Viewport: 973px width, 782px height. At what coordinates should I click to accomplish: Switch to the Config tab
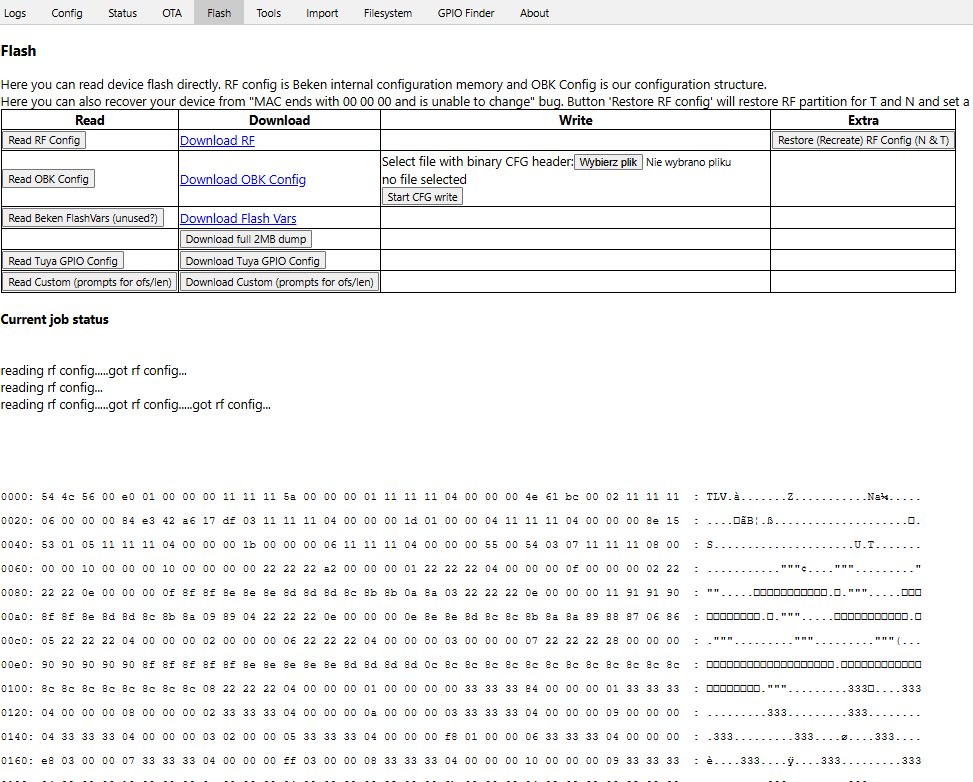(x=67, y=12)
